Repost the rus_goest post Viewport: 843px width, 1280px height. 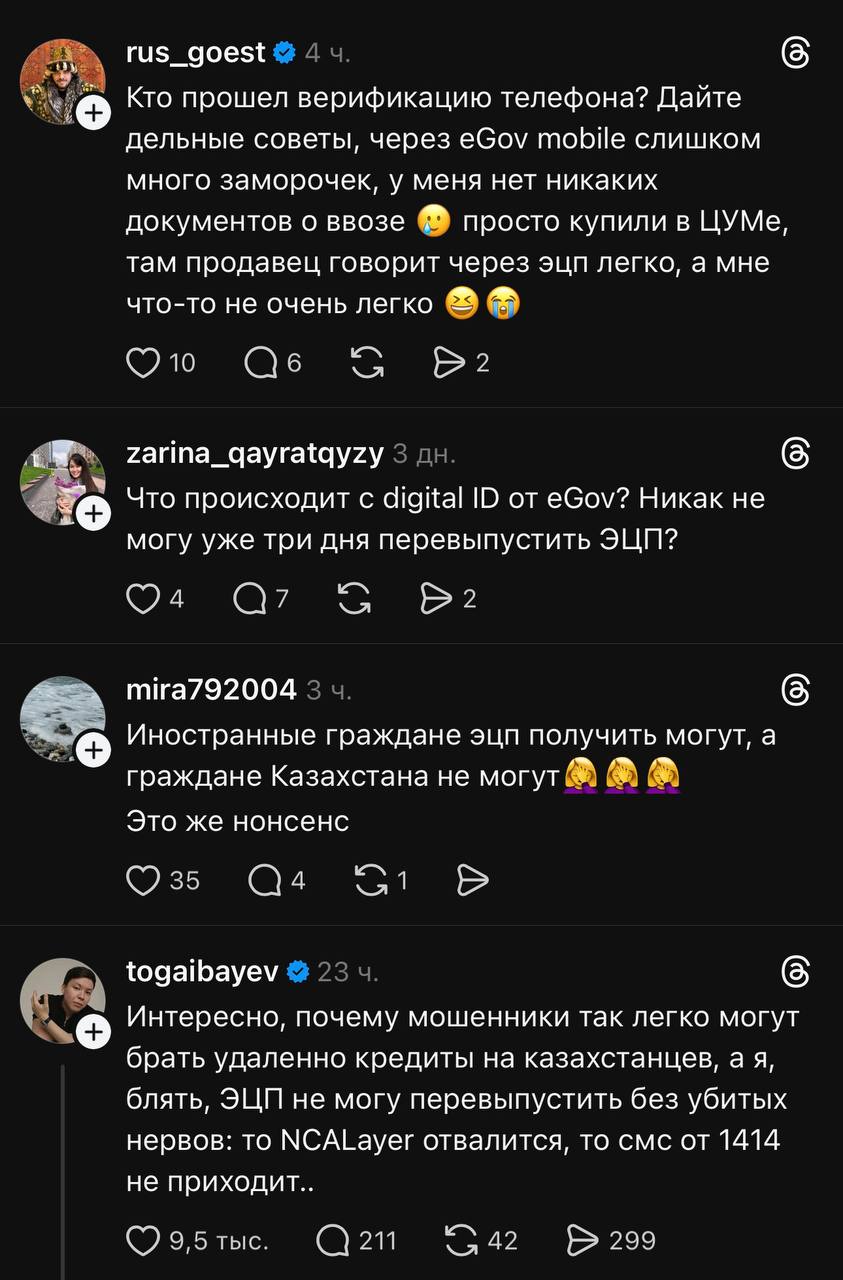click(367, 363)
